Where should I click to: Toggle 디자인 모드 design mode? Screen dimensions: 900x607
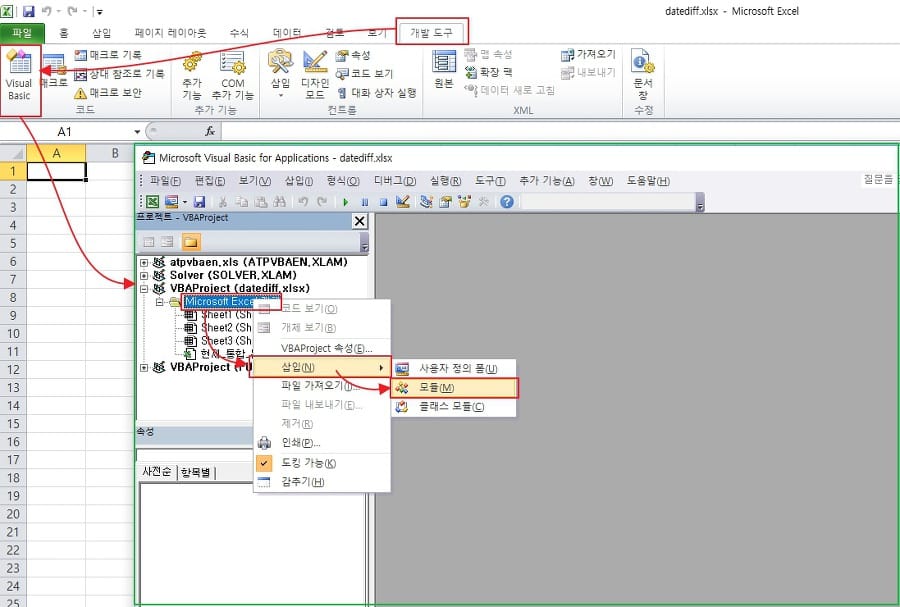pos(315,75)
